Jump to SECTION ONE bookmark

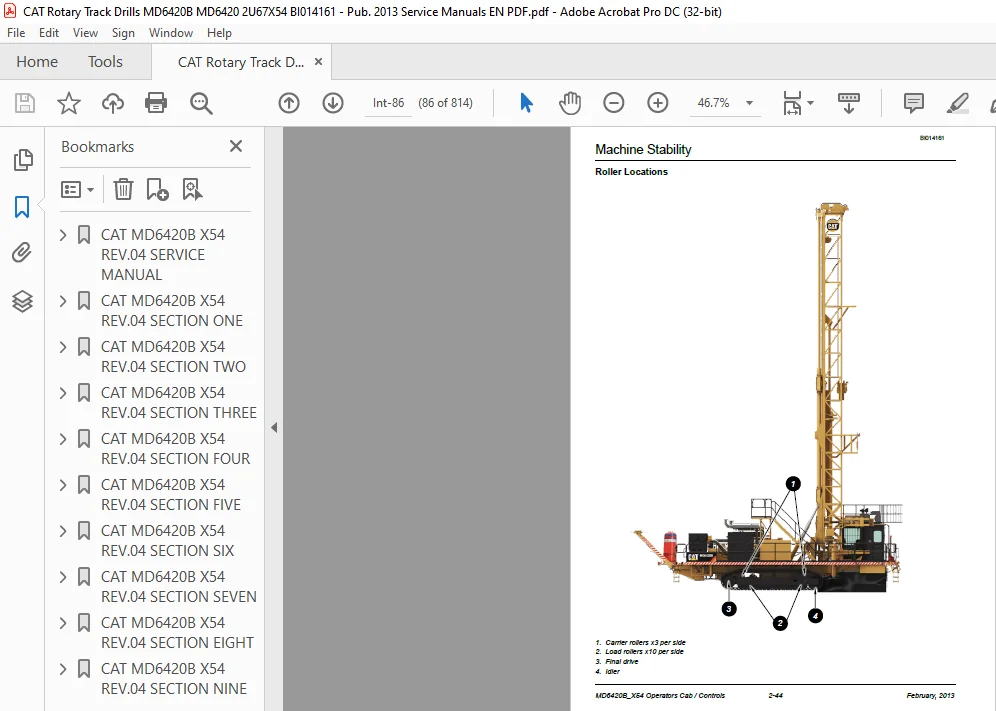172,311
